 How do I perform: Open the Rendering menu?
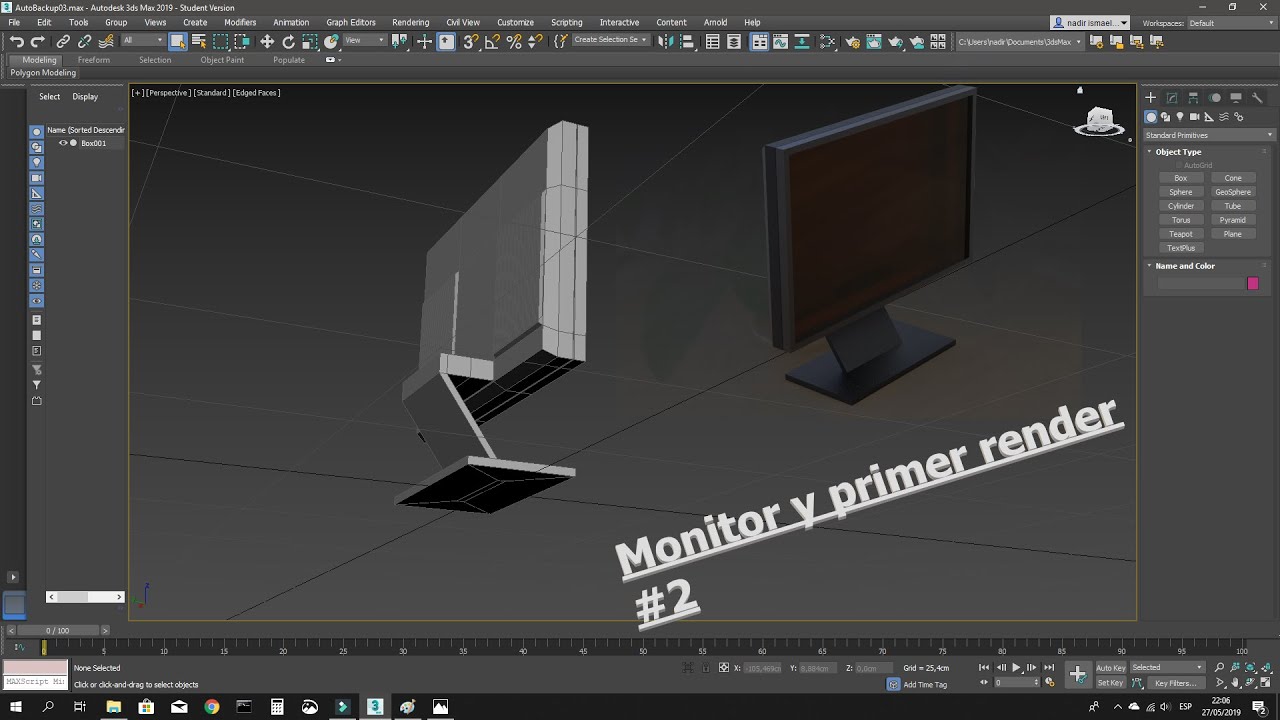[410, 22]
